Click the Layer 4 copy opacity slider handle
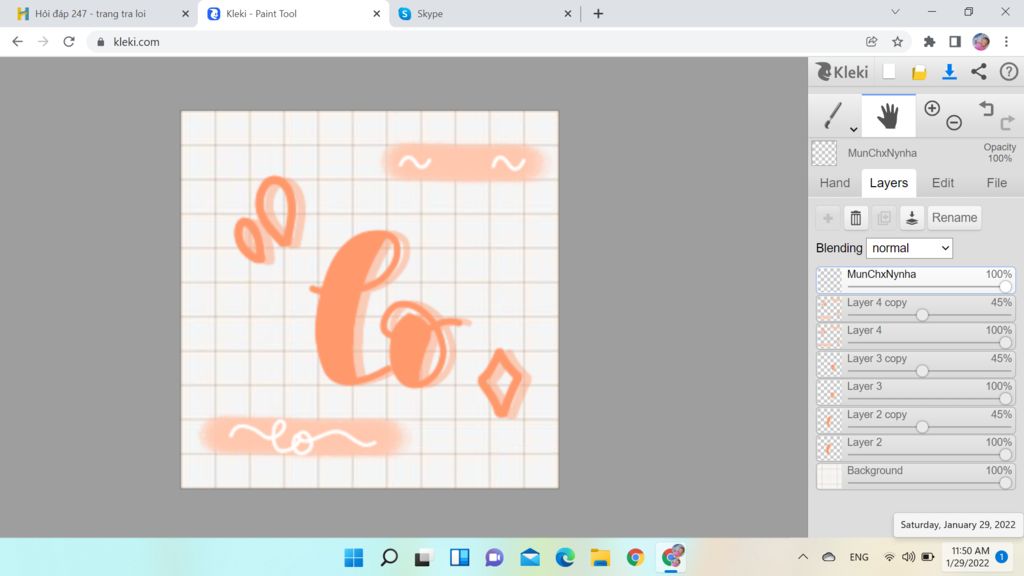Screen dimensions: 1024x576 click(922, 315)
